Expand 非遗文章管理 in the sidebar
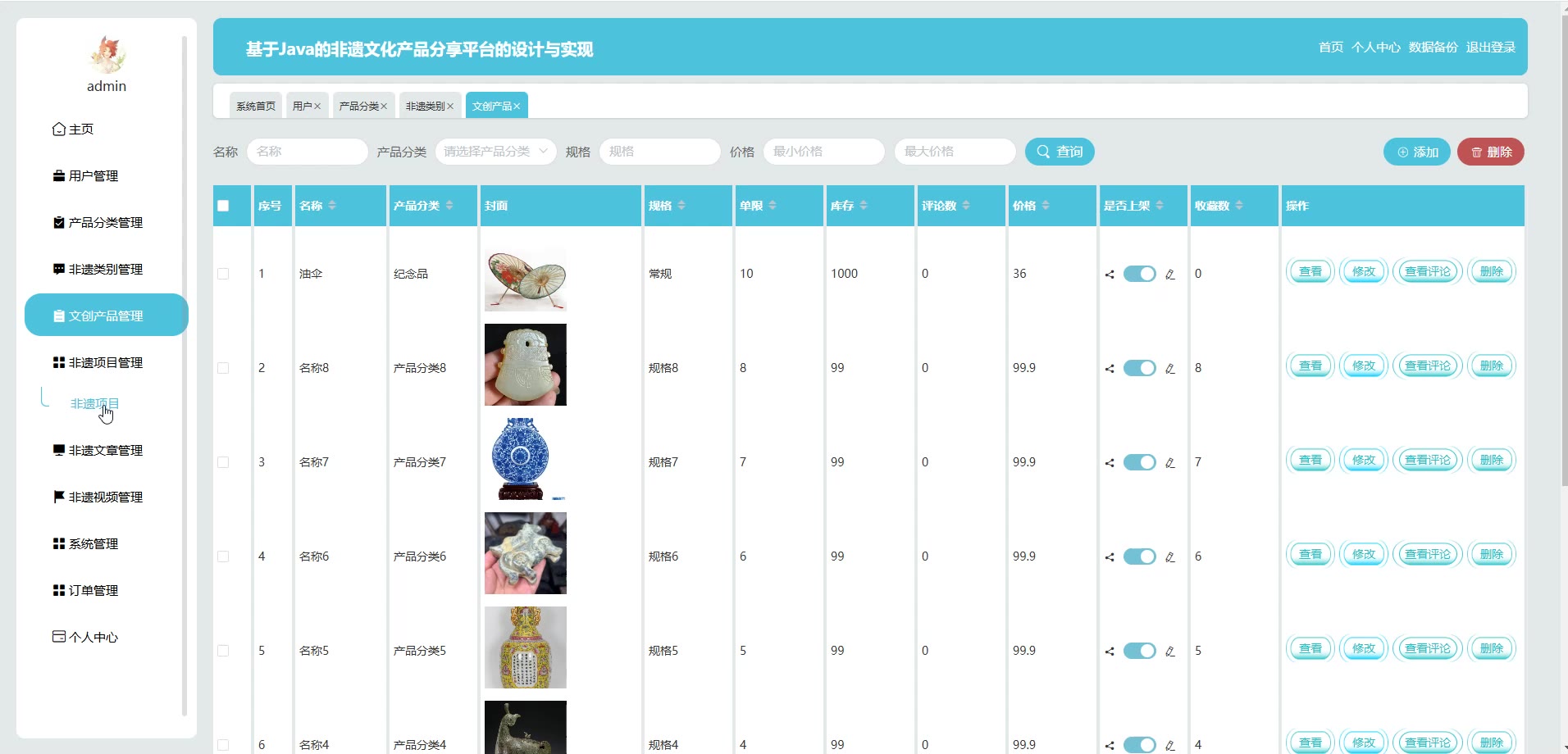 click(107, 451)
